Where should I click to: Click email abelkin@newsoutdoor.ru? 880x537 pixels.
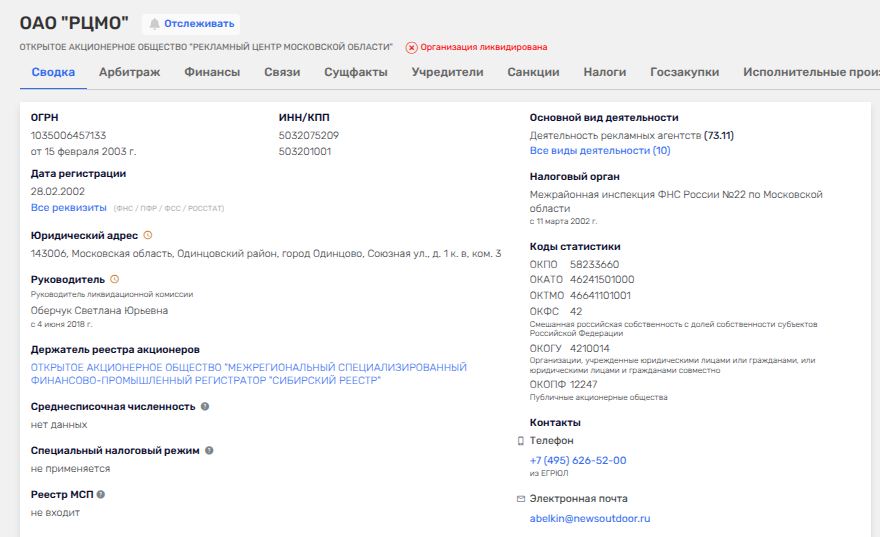click(x=590, y=519)
